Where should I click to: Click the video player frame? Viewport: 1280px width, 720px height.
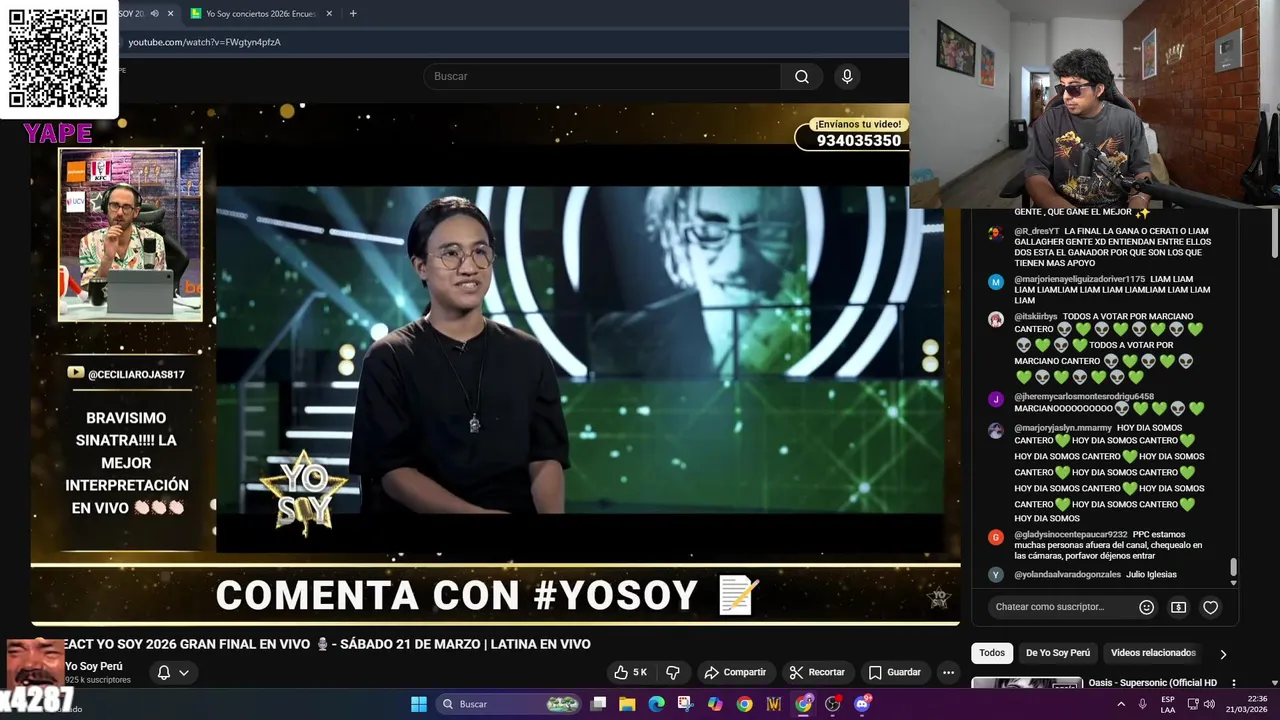495,362
